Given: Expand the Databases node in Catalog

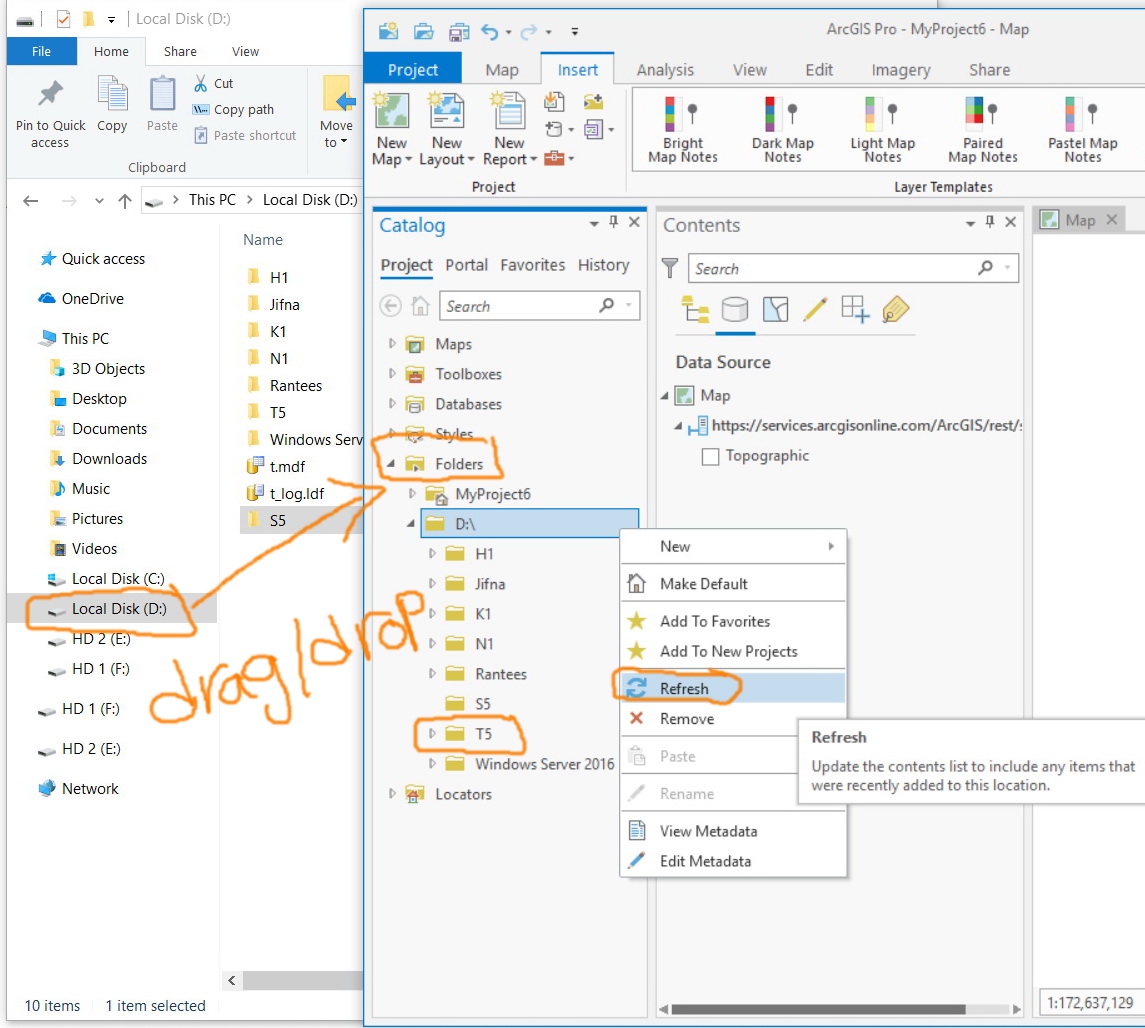Looking at the screenshot, I should click(392, 403).
